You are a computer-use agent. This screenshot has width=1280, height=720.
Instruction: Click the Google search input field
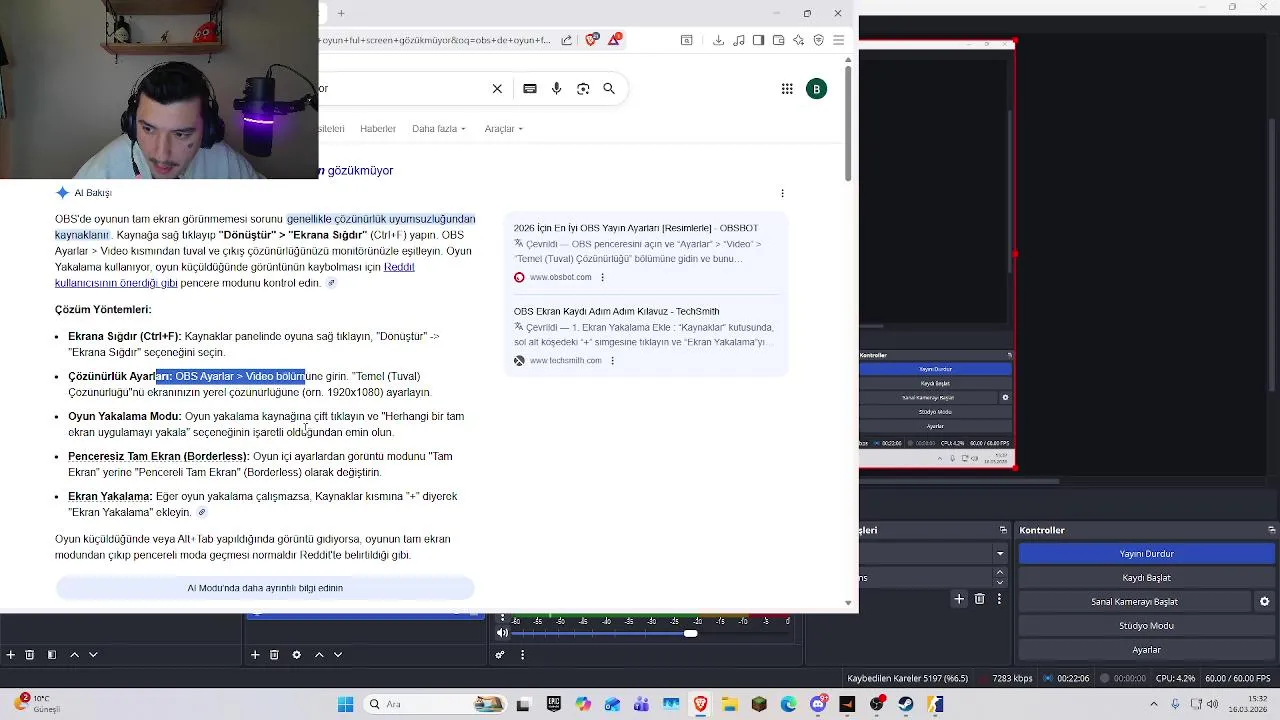tap(400, 88)
